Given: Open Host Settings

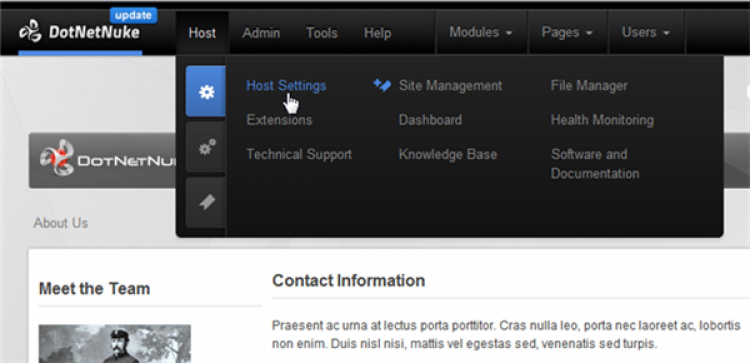Looking at the screenshot, I should [x=286, y=86].
